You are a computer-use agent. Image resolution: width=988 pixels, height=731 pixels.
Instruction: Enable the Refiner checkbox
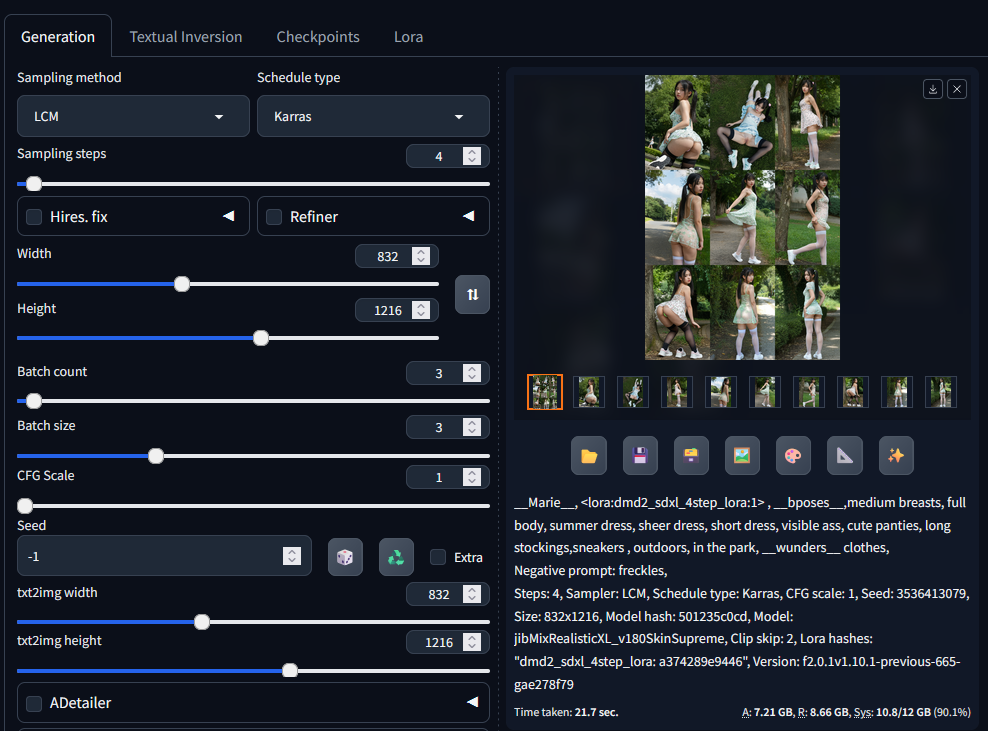point(274,217)
